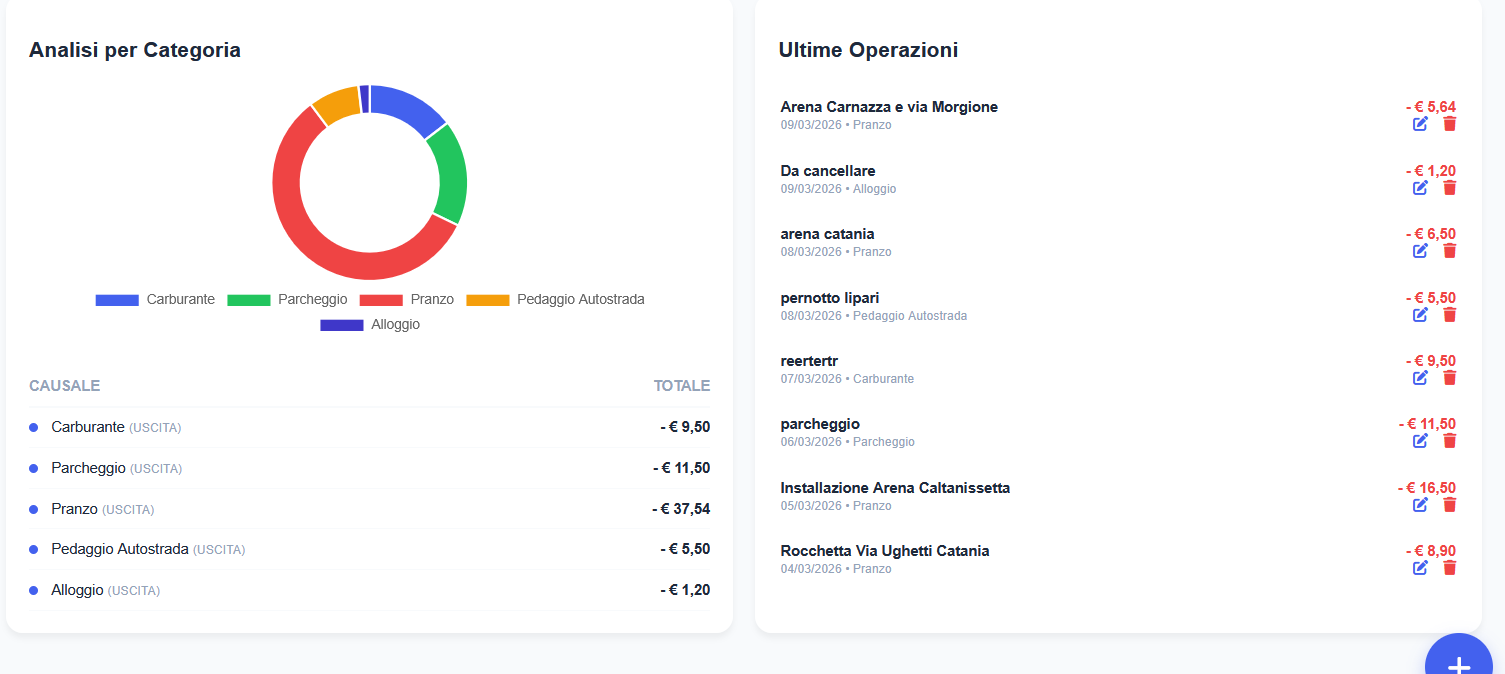
Task: Toggle Parcheggio legend item
Action: click(x=287, y=300)
